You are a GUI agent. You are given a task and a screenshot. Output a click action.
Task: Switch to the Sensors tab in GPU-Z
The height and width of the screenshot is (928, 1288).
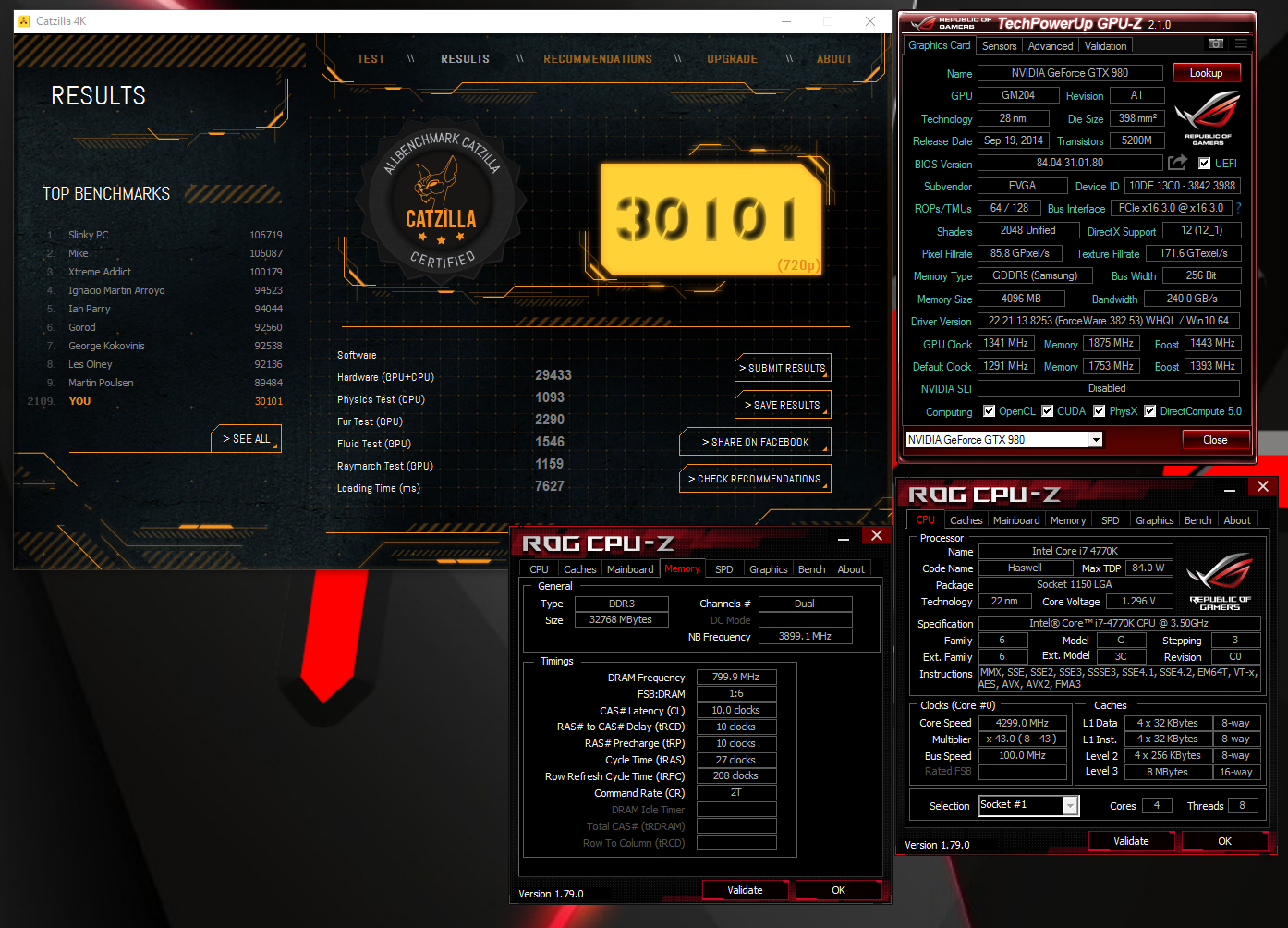tap(999, 46)
